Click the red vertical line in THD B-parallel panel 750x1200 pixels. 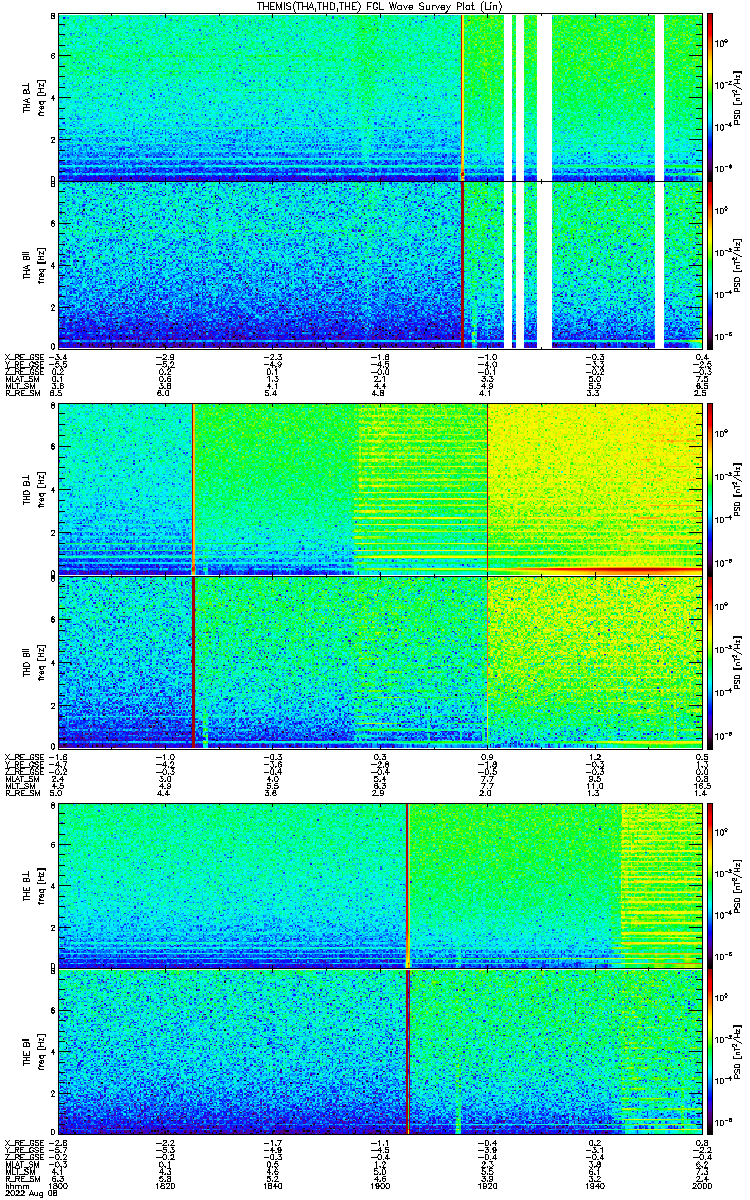coord(193,661)
